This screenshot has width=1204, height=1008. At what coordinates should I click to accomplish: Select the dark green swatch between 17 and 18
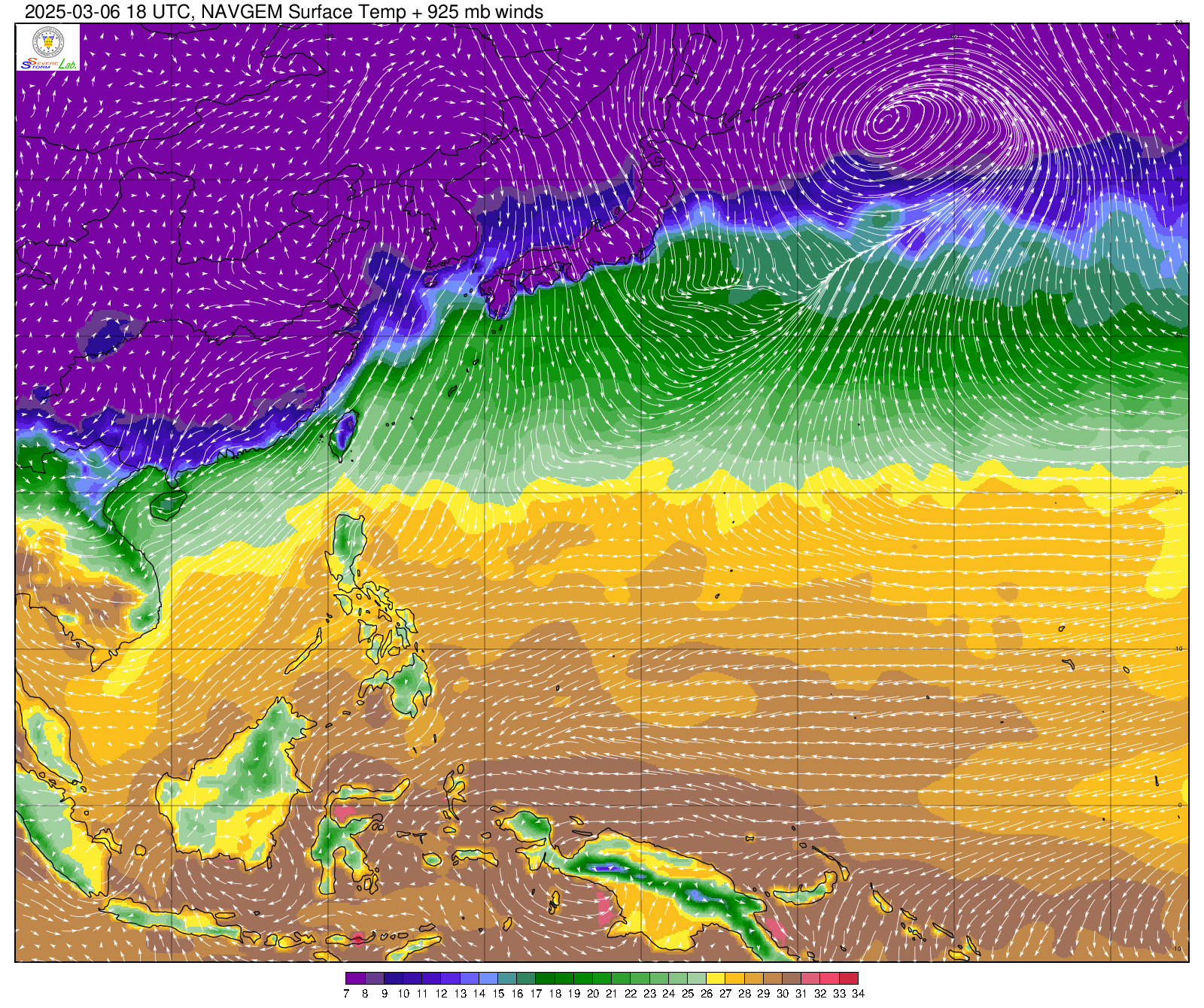pos(545,978)
